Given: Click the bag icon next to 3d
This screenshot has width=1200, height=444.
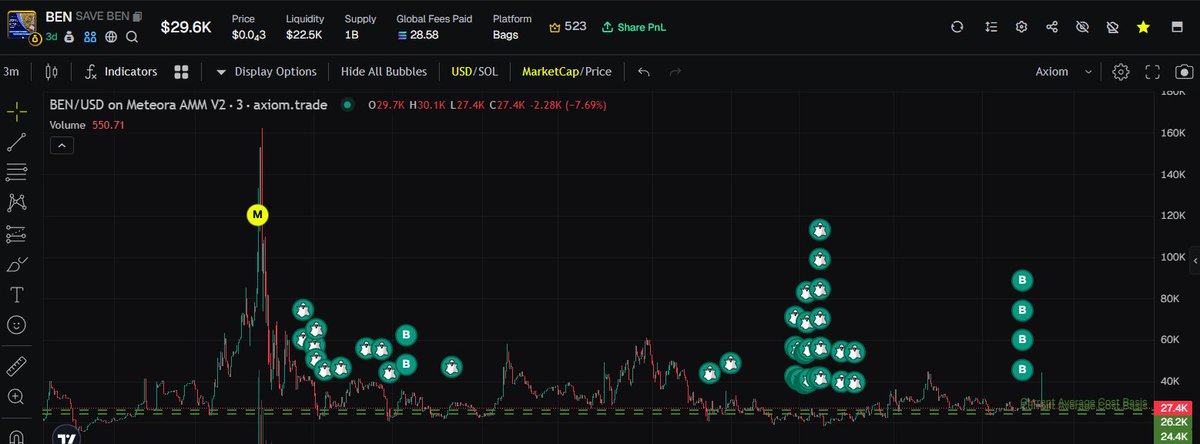Looking at the screenshot, I should pos(69,37).
